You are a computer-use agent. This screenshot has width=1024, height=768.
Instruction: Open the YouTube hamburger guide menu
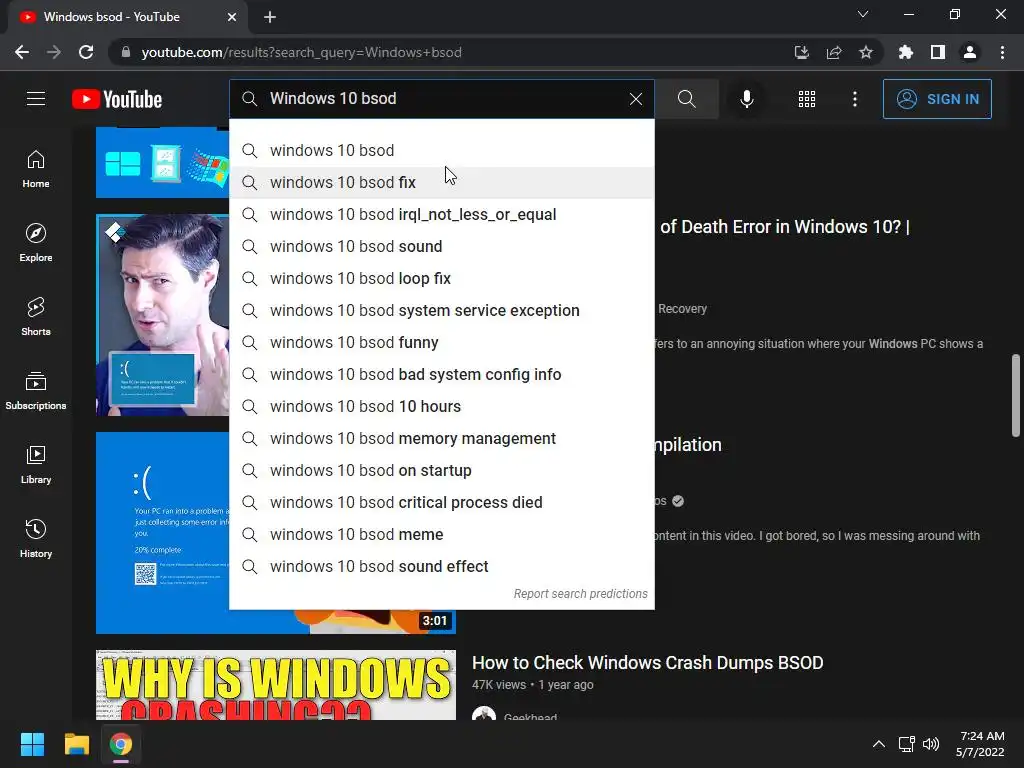pyautogui.click(x=36, y=99)
